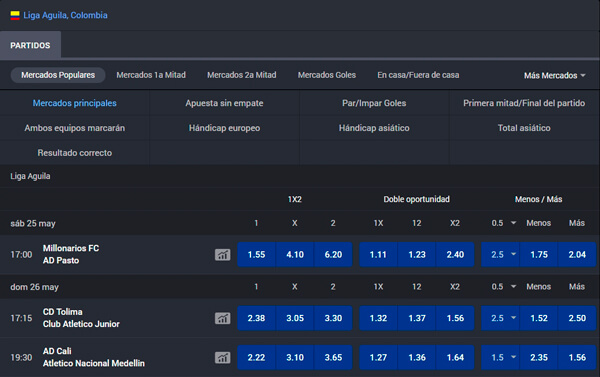This screenshot has width=600, height=377.
Task: Click the sáb 25 may date label
Action: pyautogui.click(x=33, y=224)
